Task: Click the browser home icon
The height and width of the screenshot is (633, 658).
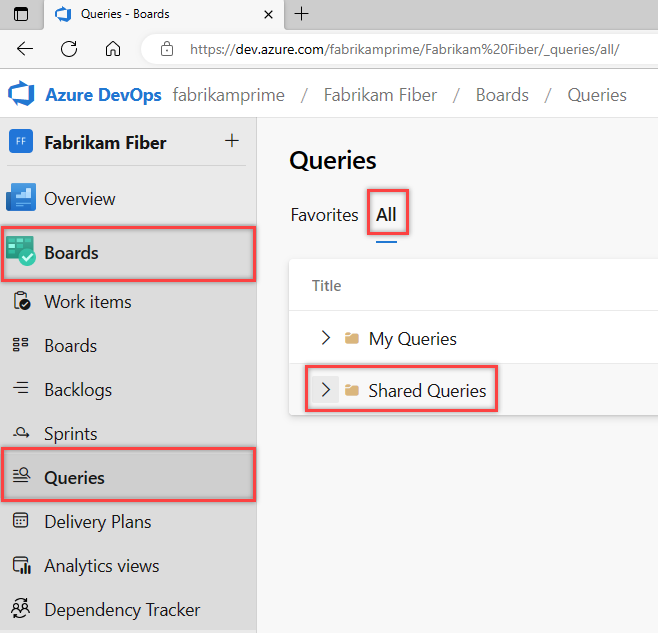Action: click(x=113, y=49)
